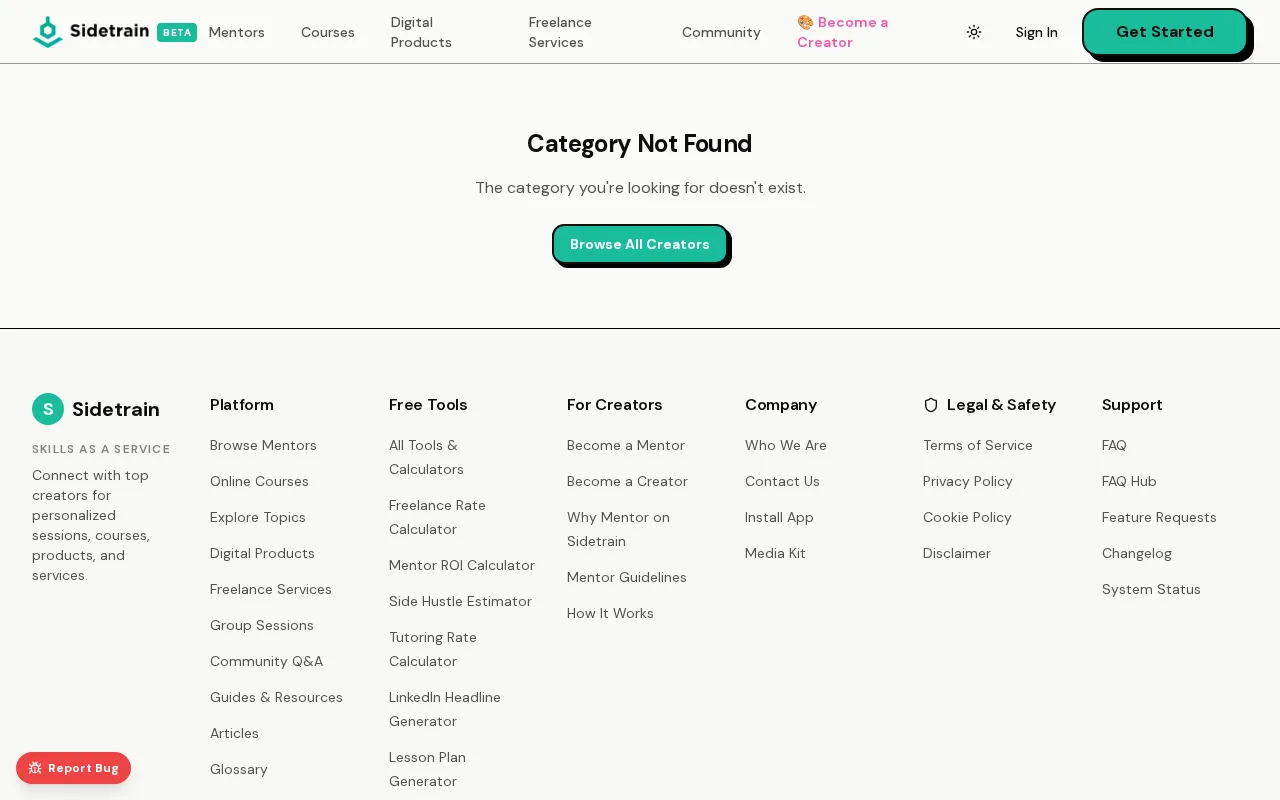Screen dimensions: 1280x800
Task: Select Community in the top navigation
Action: point(721,32)
